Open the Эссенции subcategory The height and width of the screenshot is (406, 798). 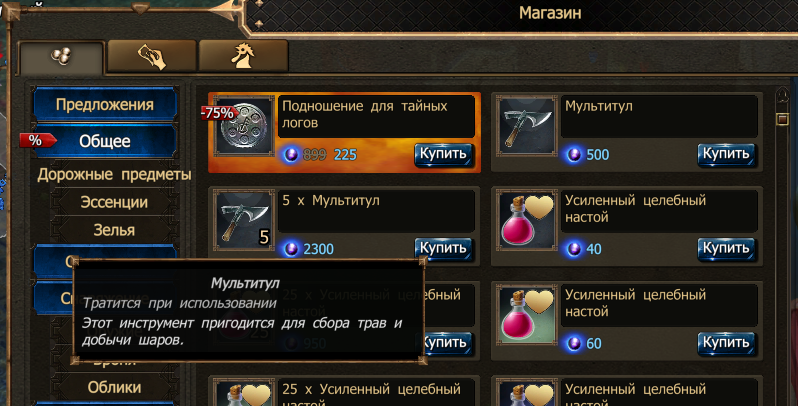[x=114, y=202]
